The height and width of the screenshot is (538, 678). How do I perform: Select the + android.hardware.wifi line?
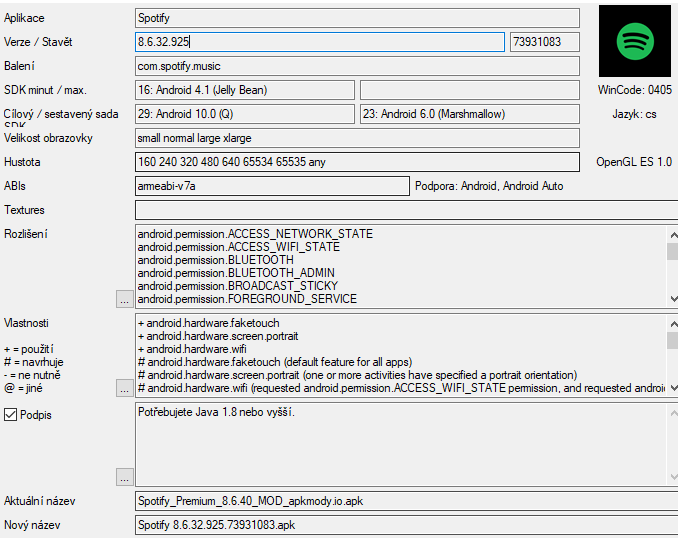pos(192,349)
